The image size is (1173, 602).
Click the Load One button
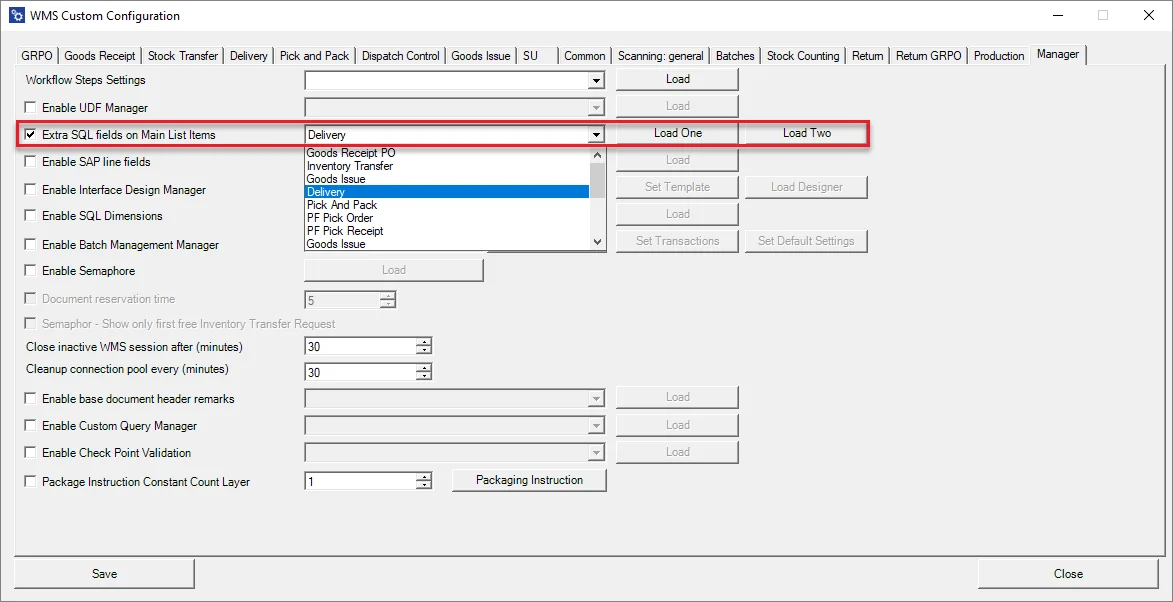(x=677, y=132)
